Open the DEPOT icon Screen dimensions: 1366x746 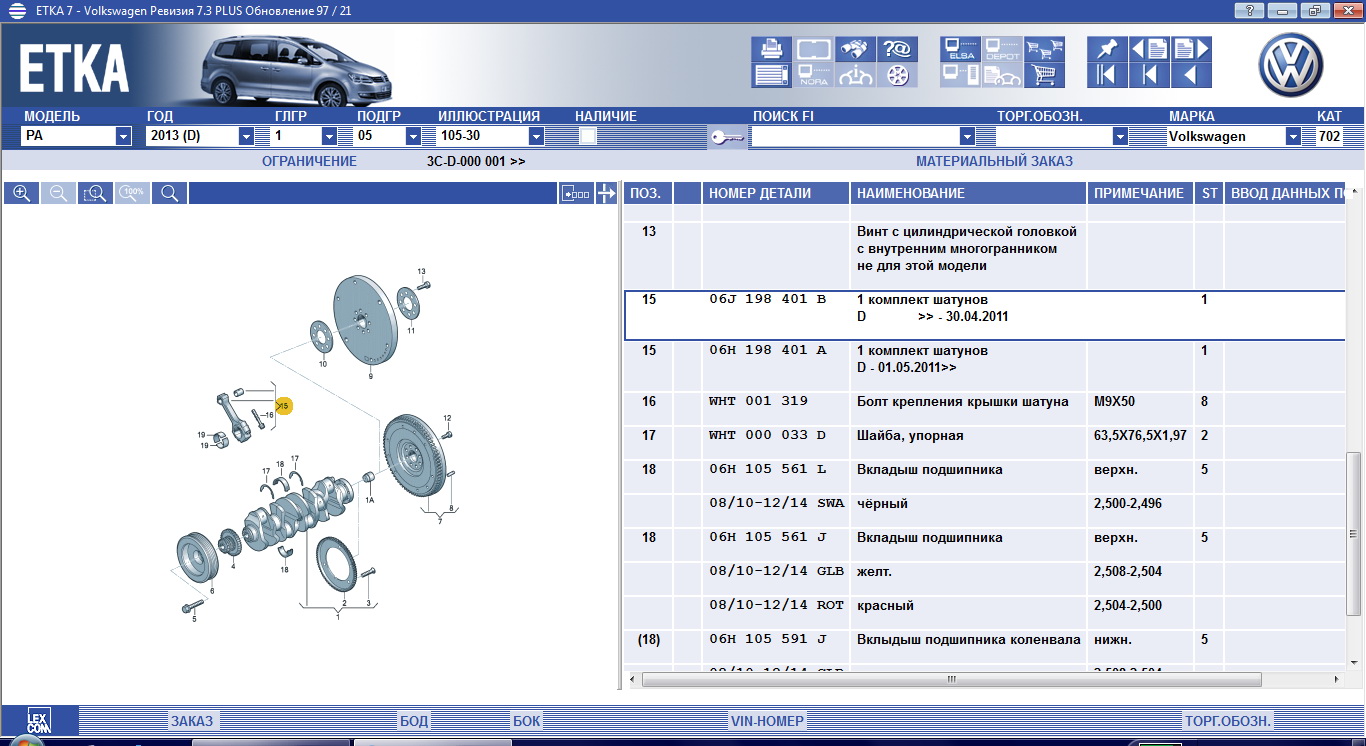[x=1003, y=49]
